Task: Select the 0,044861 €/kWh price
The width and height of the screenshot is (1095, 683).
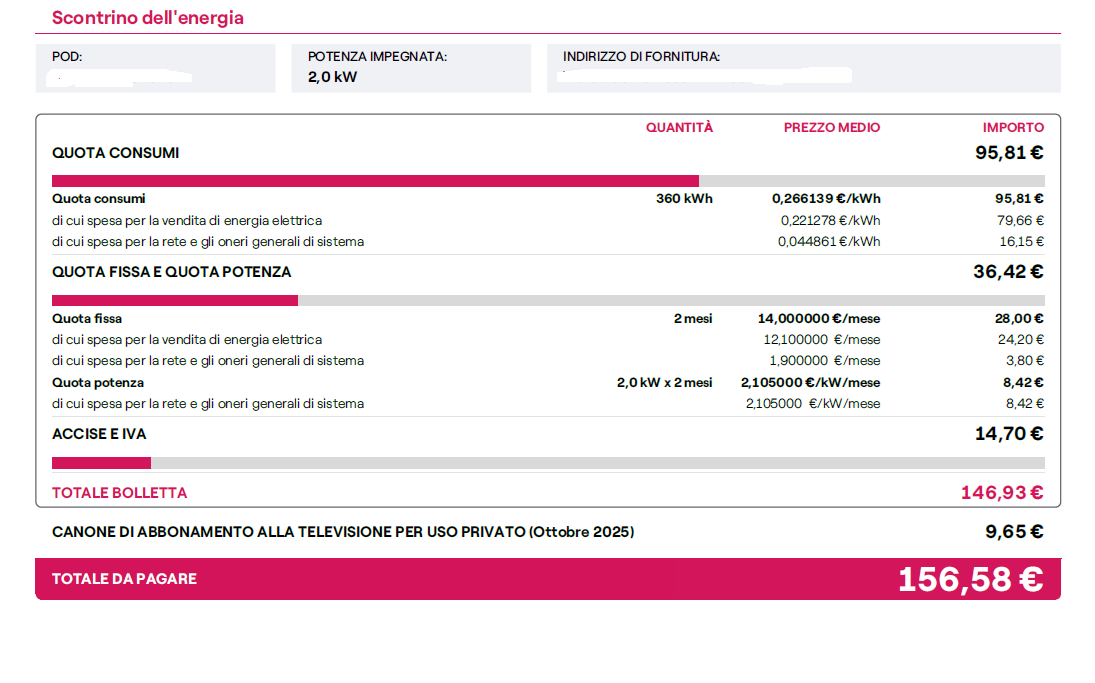Action: (x=829, y=242)
